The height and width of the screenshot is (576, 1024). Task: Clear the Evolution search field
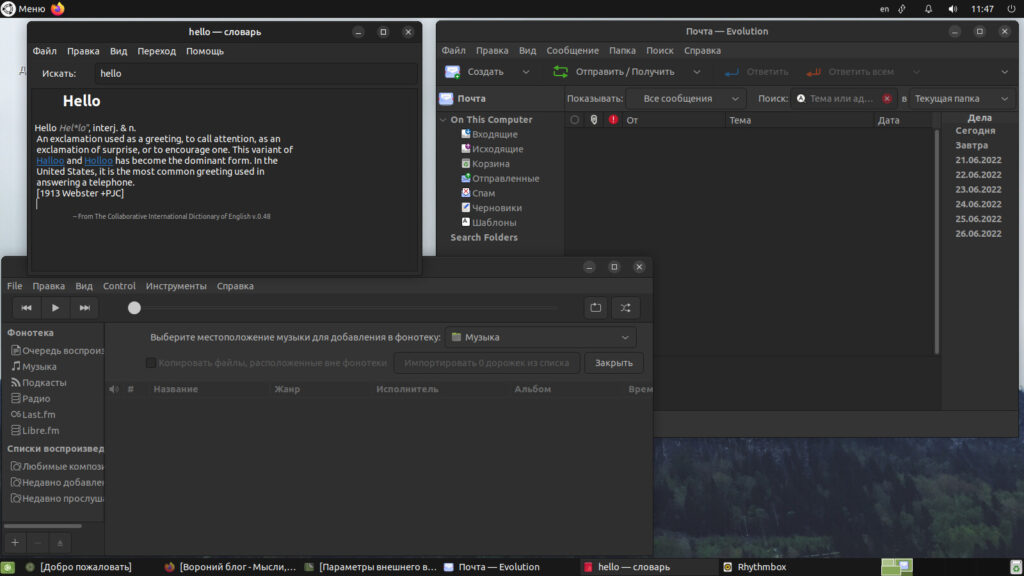pyautogui.click(x=887, y=99)
